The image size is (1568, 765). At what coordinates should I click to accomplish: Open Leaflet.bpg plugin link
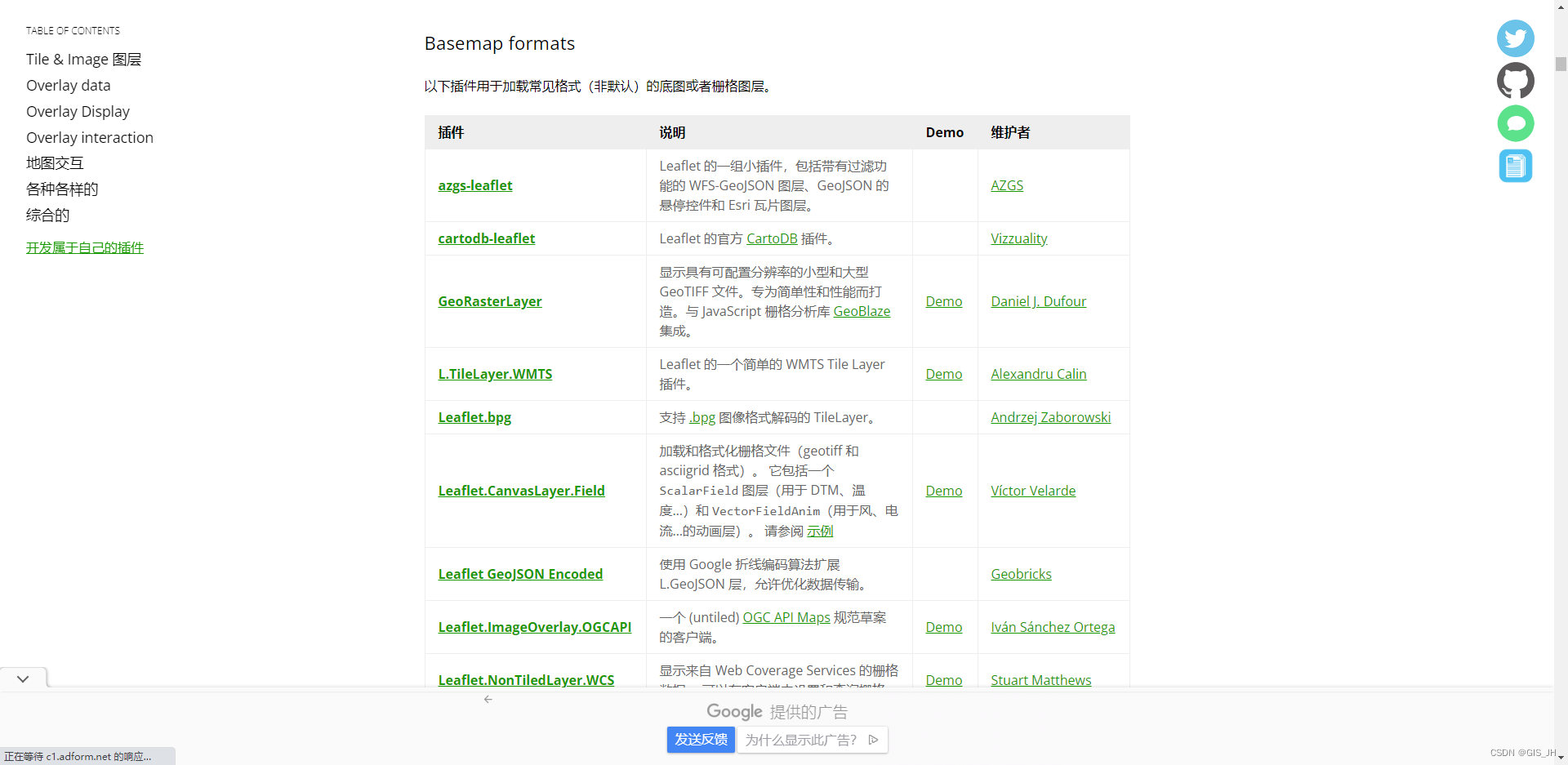click(x=474, y=417)
